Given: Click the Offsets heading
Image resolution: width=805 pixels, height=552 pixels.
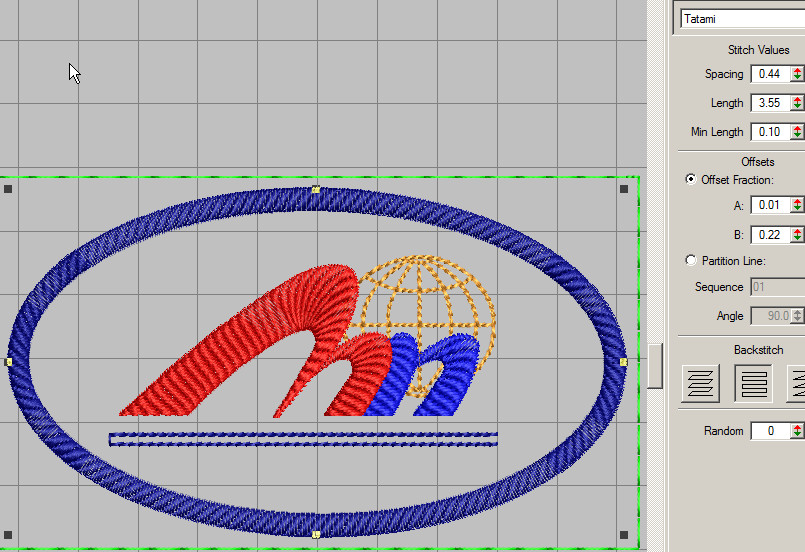Looking at the screenshot, I should click(757, 162).
